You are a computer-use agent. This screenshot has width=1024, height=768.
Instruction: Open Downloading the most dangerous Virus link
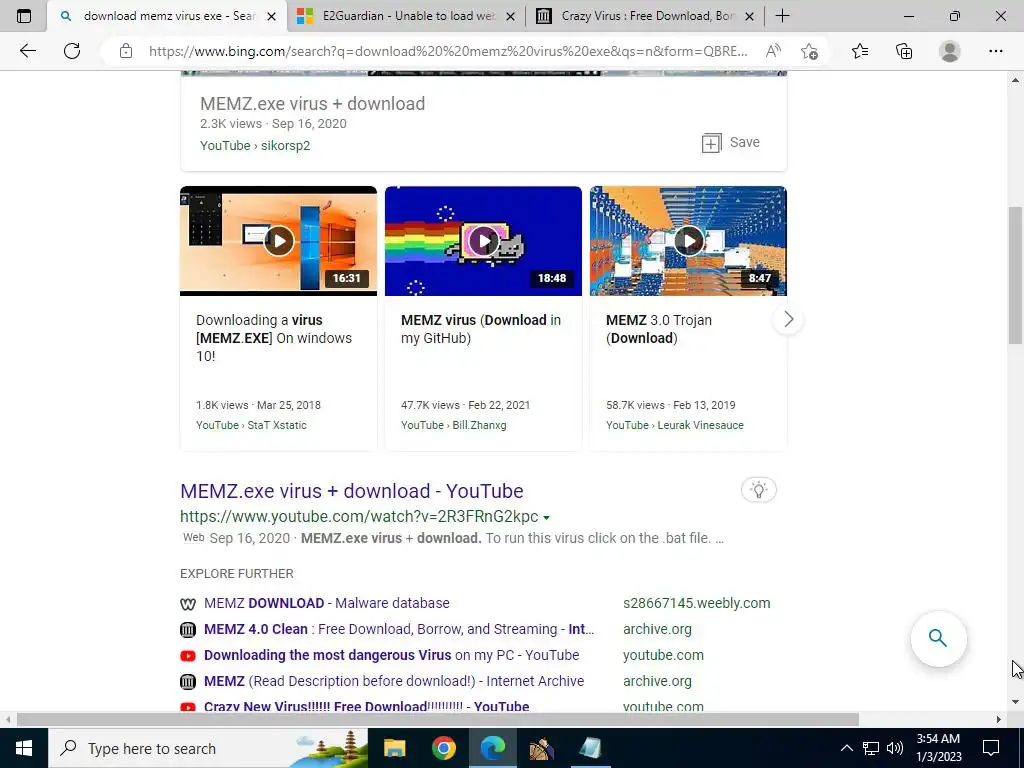pos(391,655)
